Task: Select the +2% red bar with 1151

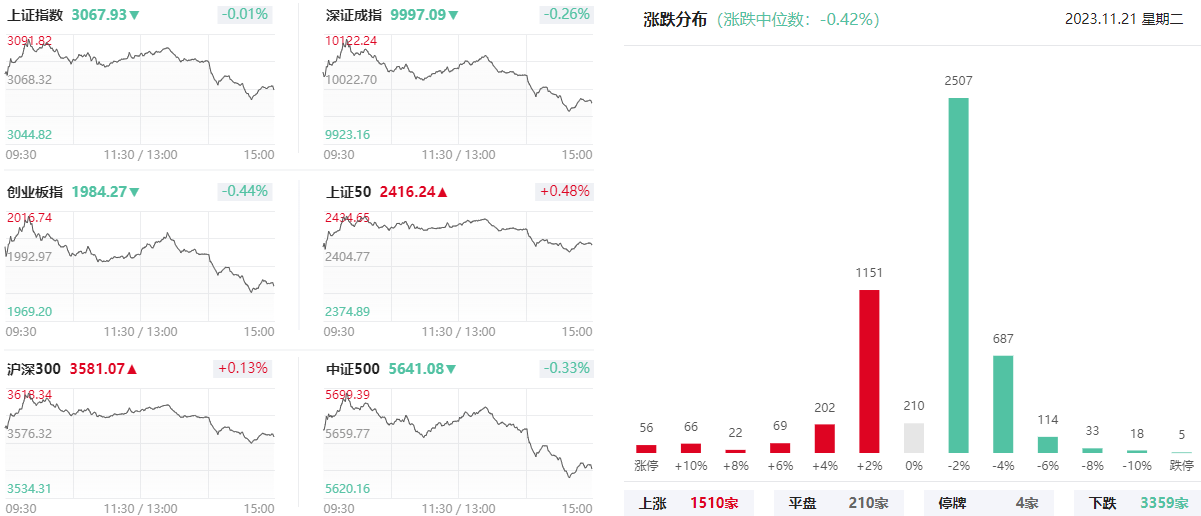Action: [x=869, y=371]
